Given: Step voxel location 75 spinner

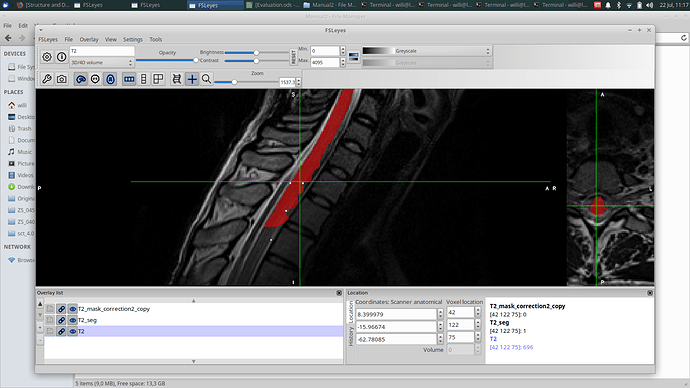Looking at the screenshot, I should click(478, 337).
